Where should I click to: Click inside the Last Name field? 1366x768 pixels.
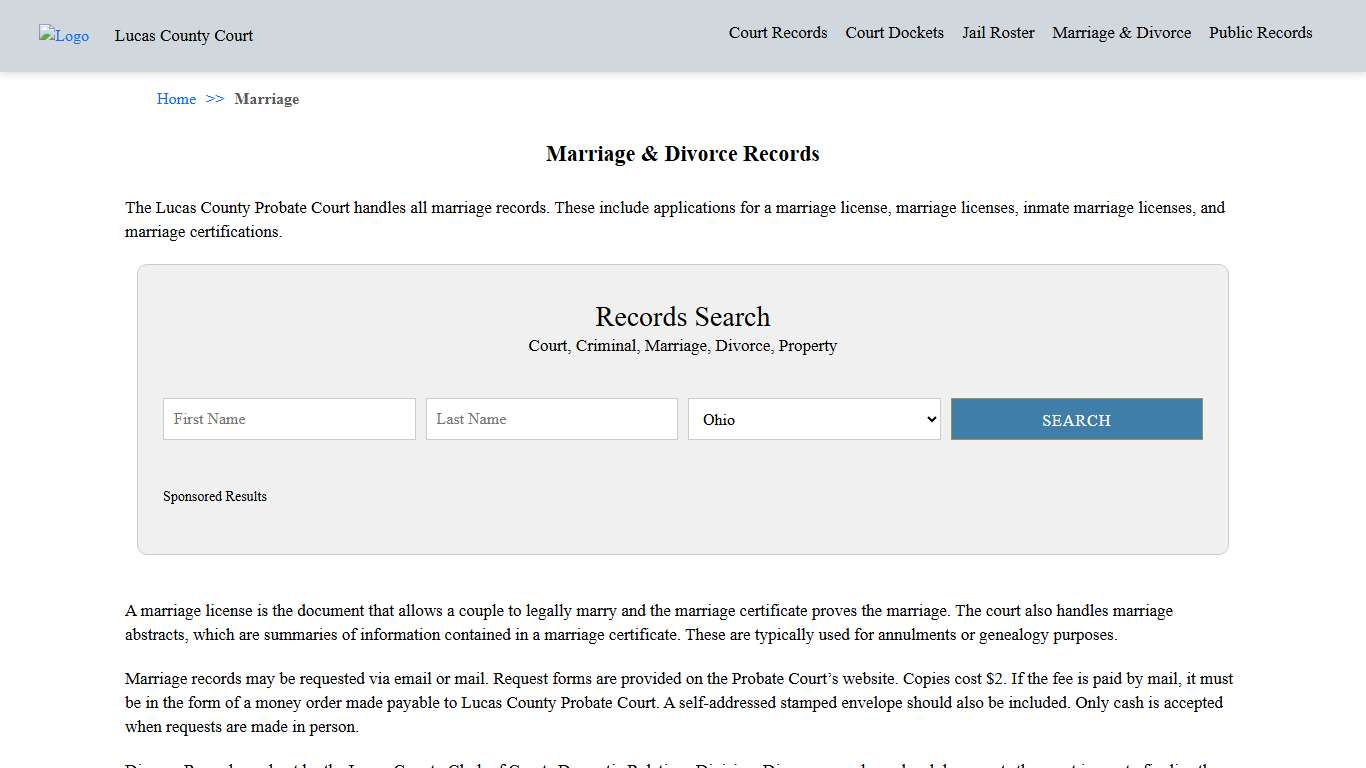[551, 419]
